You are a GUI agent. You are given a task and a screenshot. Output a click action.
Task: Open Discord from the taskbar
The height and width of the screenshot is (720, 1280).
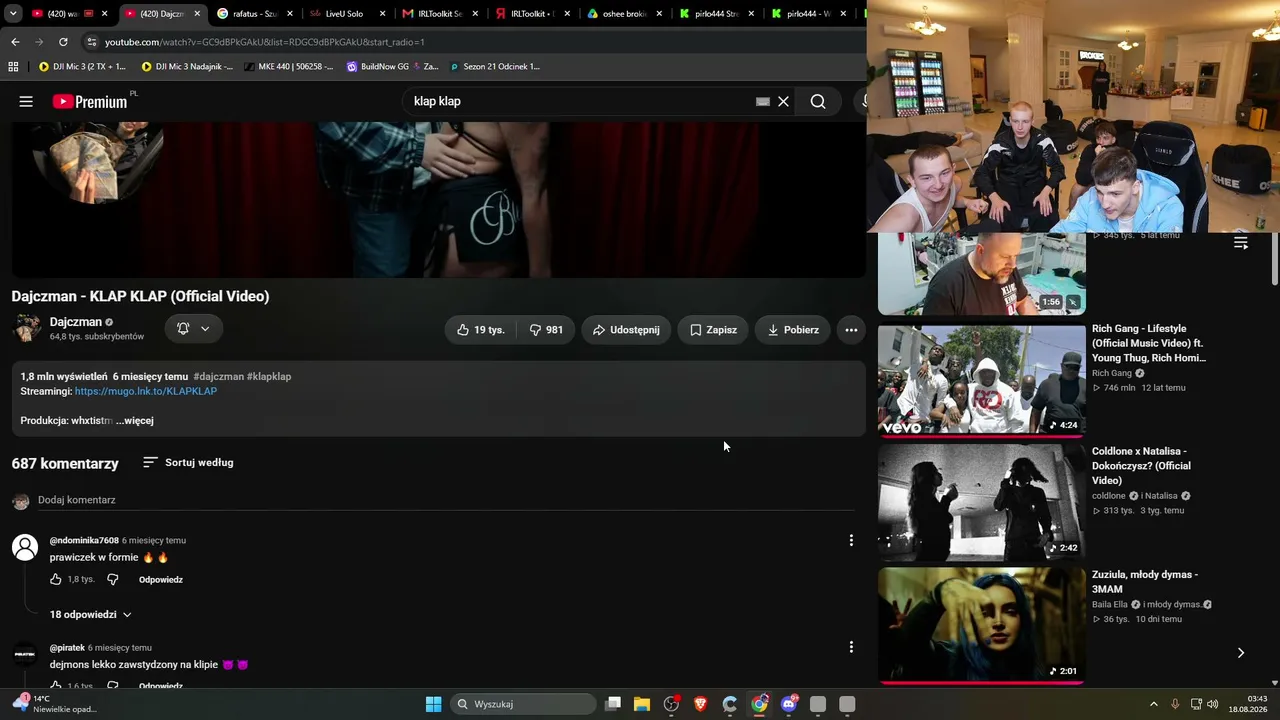pyautogui.click(x=789, y=704)
